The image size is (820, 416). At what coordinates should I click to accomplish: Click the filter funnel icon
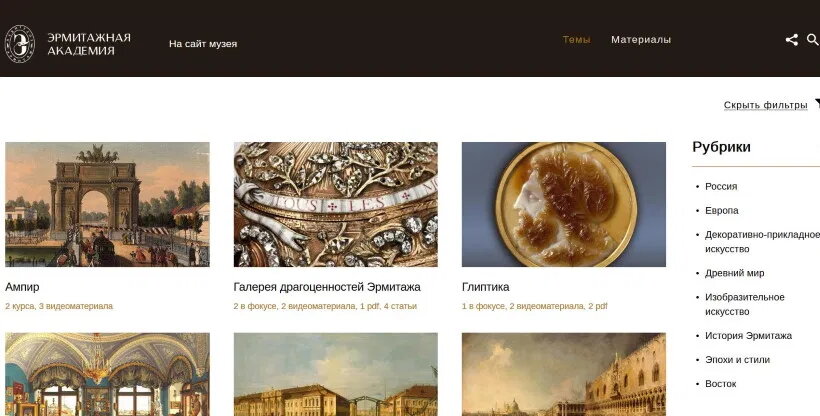817,104
